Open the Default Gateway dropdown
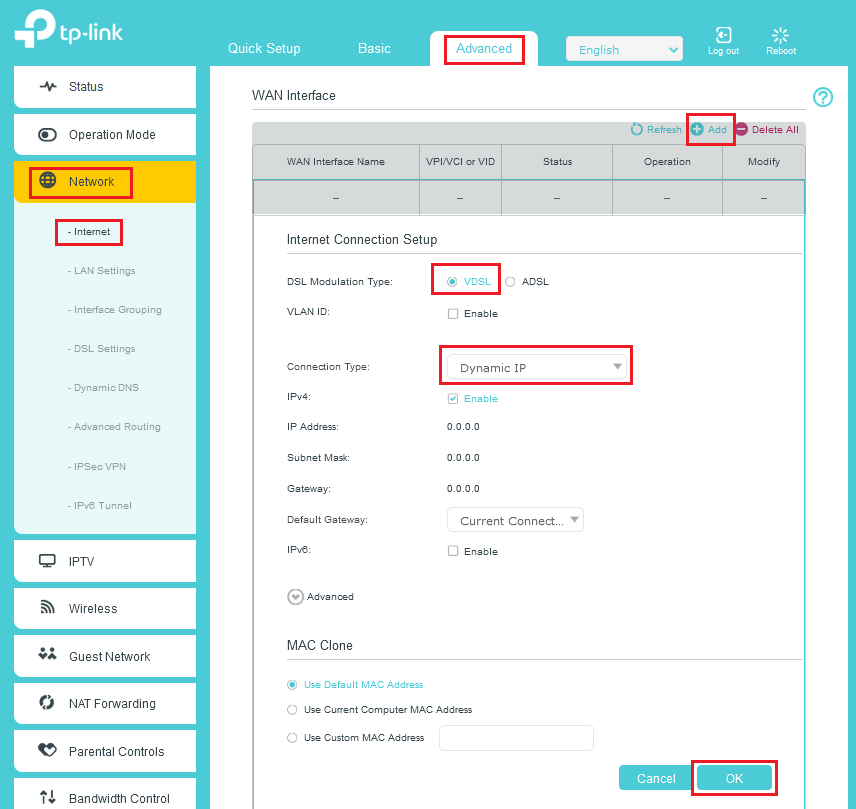The height and width of the screenshot is (809, 856). (x=515, y=520)
